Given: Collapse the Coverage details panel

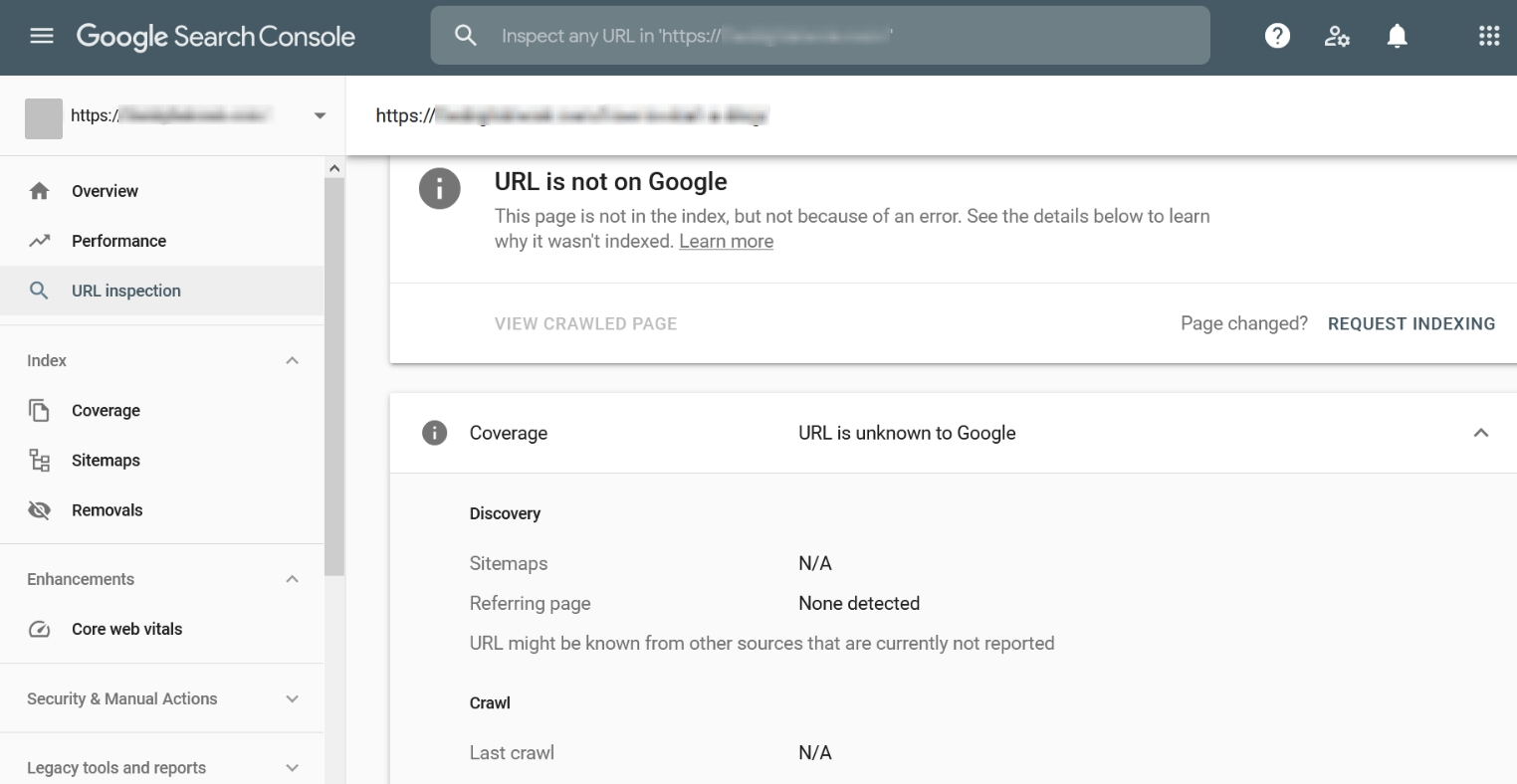Looking at the screenshot, I should coord(1481,433).
